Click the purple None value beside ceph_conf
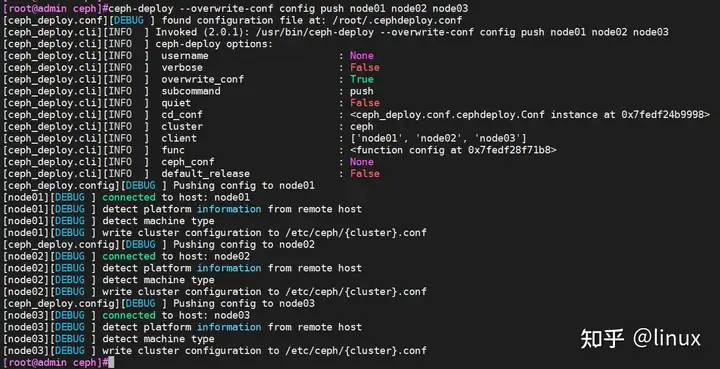Image resolution: width=720 pixels, height=369 pixels. tap(361, 162)
